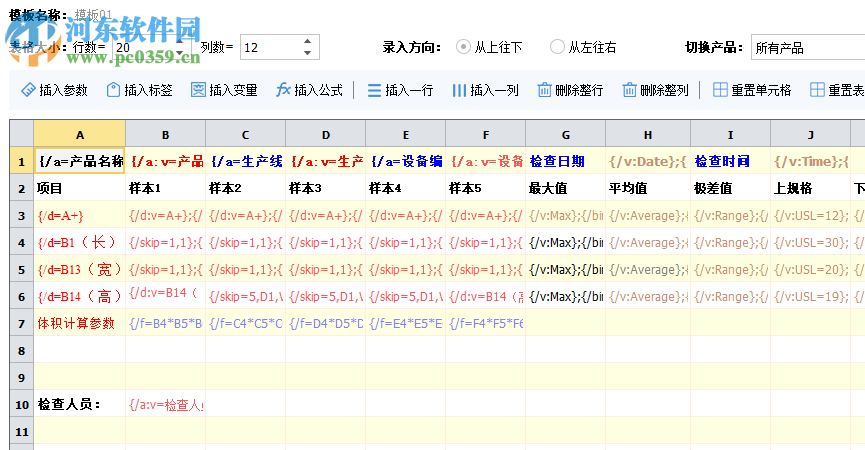Viewport: 865px width, 450px height.
Task: Click the 极差值 header cell
Action: pyautogui.click(x=730, y=188)
